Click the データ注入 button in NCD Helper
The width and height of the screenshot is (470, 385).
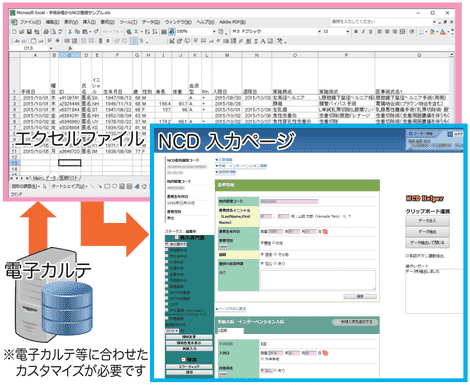coord(427,221)
